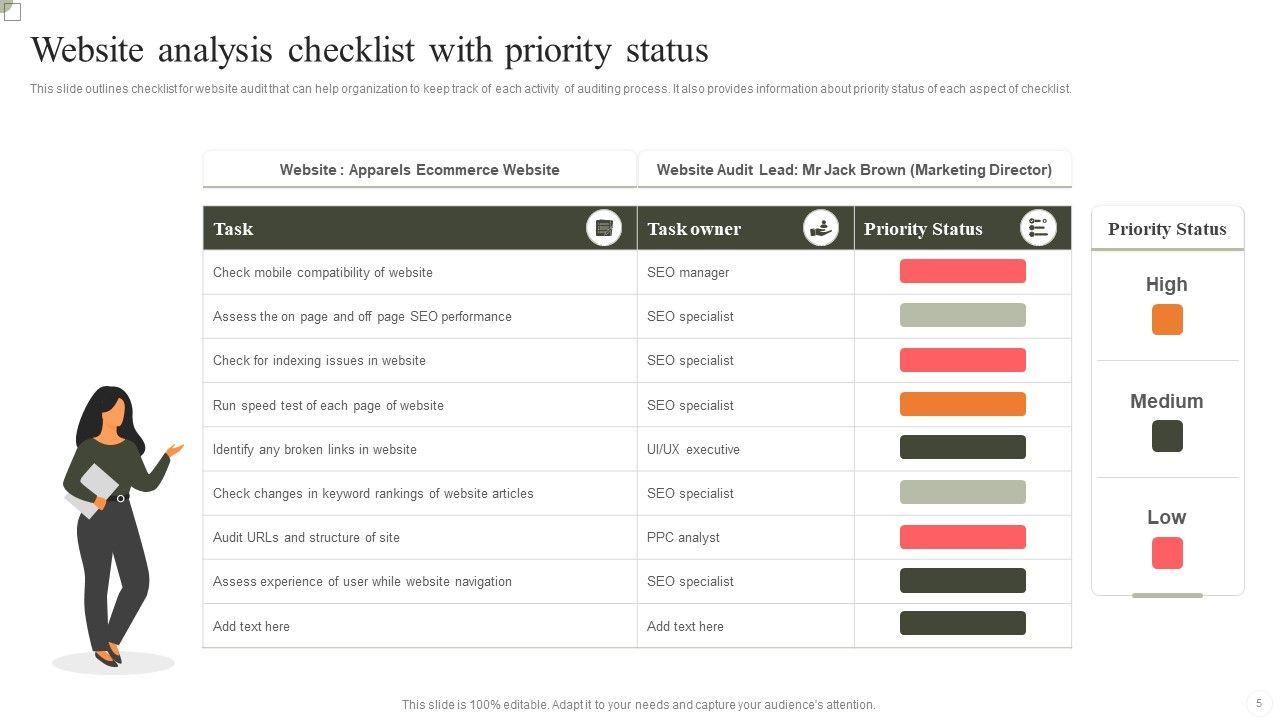
Task: Click the small square in top-left corner
Action: (12, 12)
